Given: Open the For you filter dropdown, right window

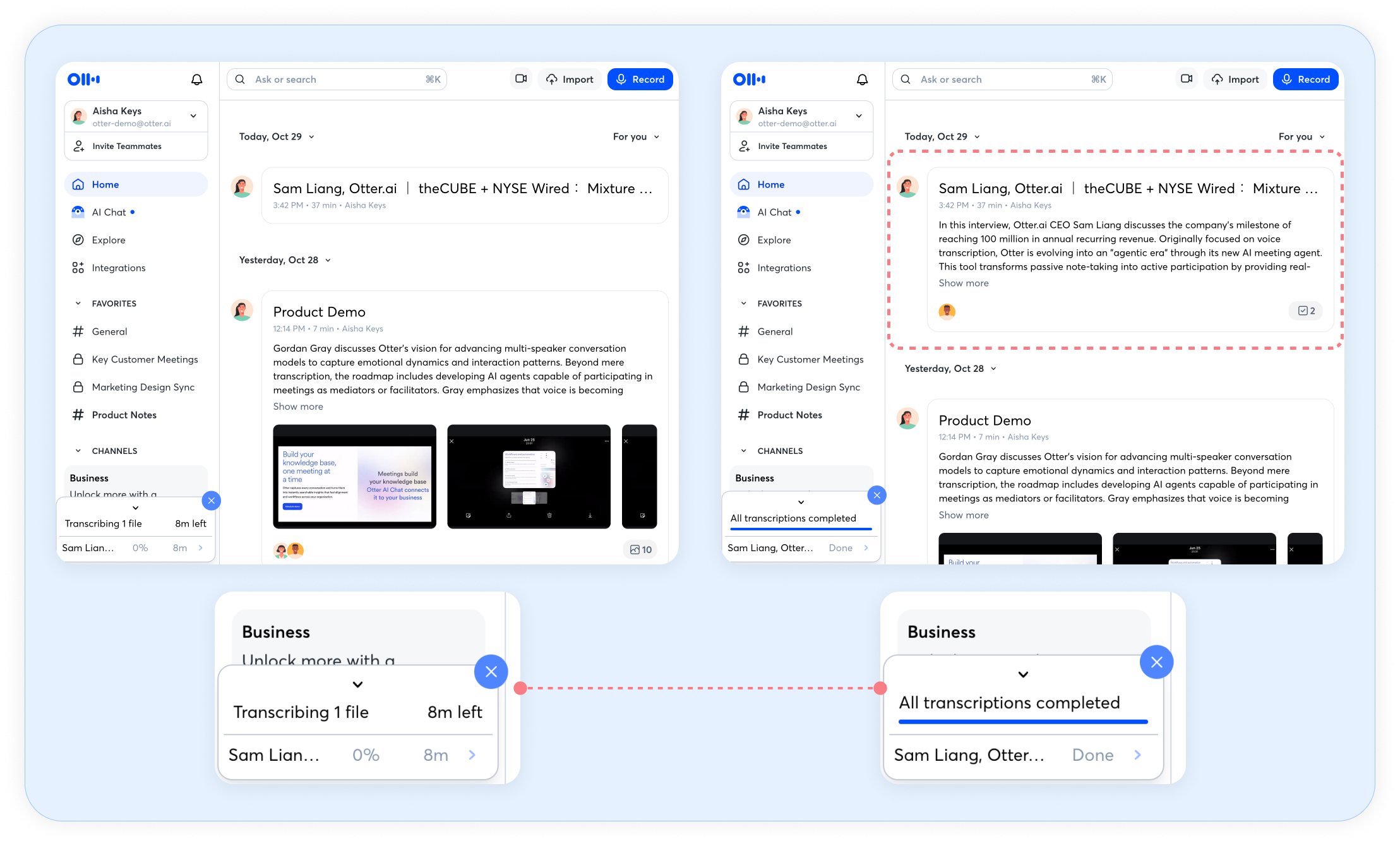Looking at the screenshot, I should coord(1302,136).
